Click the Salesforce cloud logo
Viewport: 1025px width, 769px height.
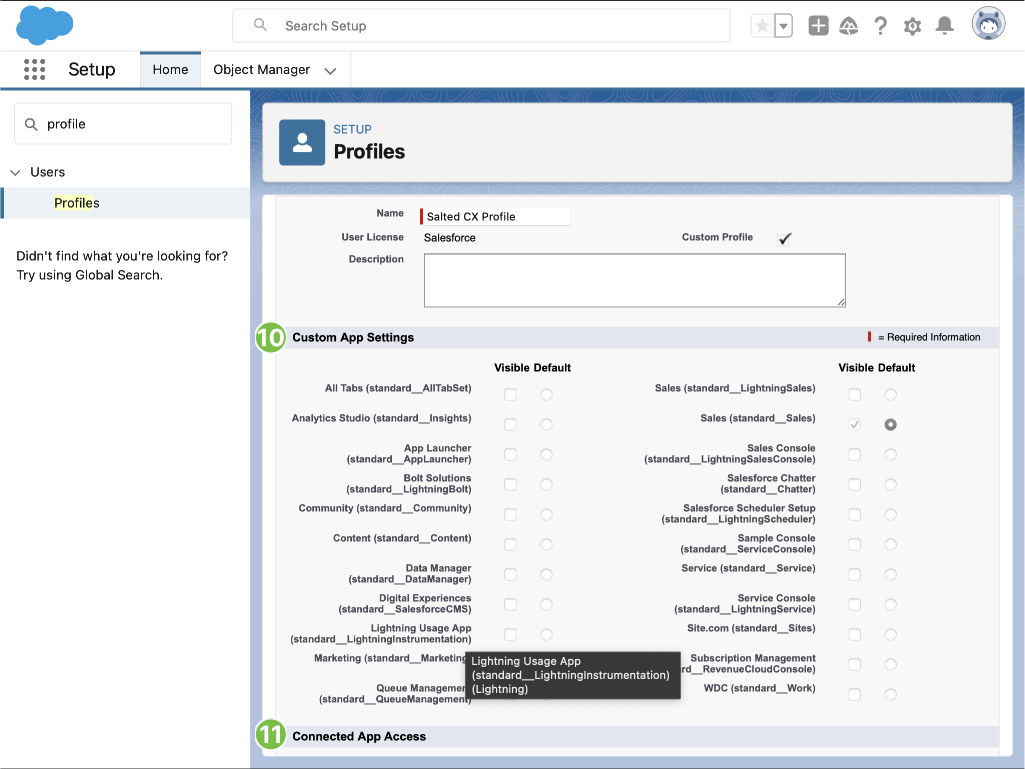point(45,25)
